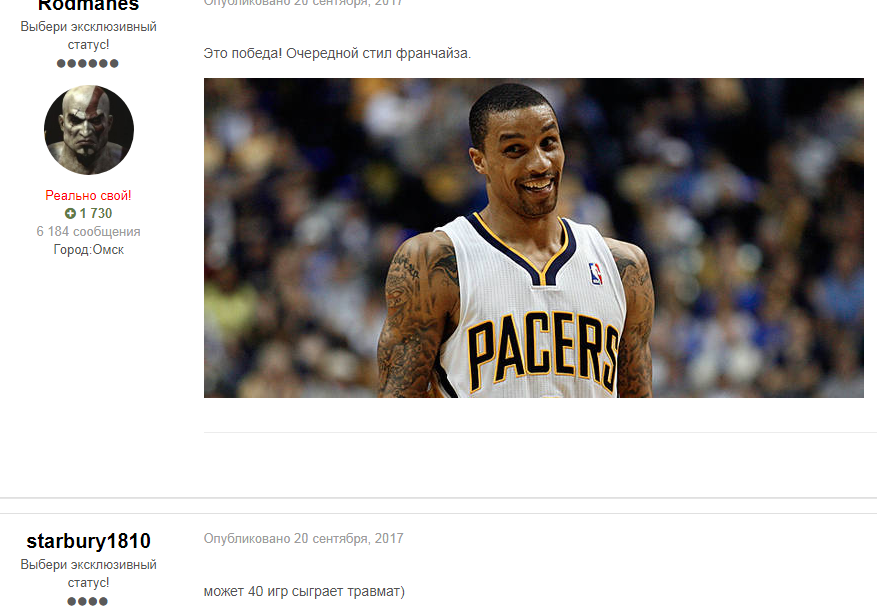Click 'Выбери эксклюзивный статус!' under starbury1810

pos(88,574)
